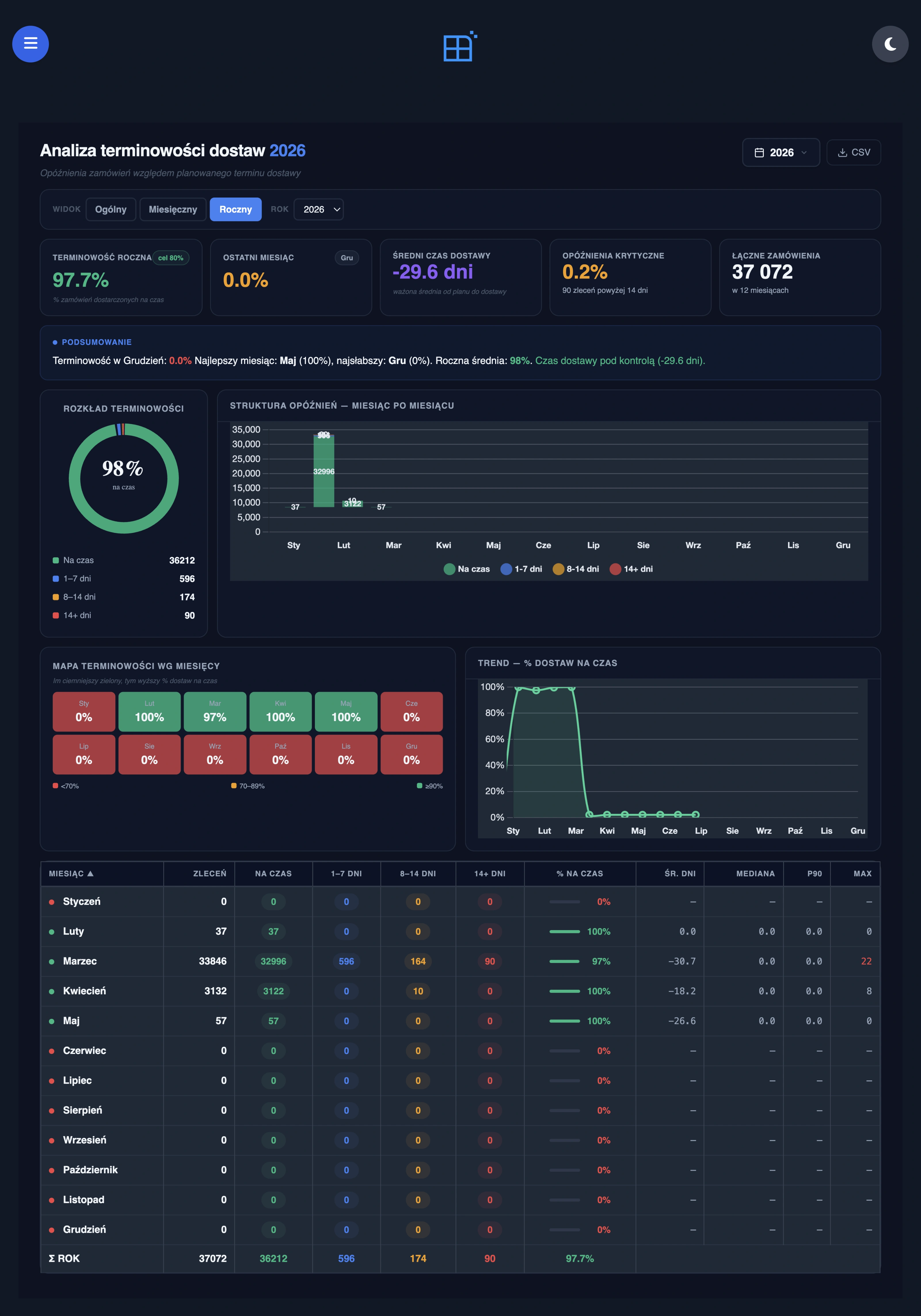The height and width of the screenshot is (1316, 921).
Task: Sort table by % Na czas header
Action: click(580, 873)
